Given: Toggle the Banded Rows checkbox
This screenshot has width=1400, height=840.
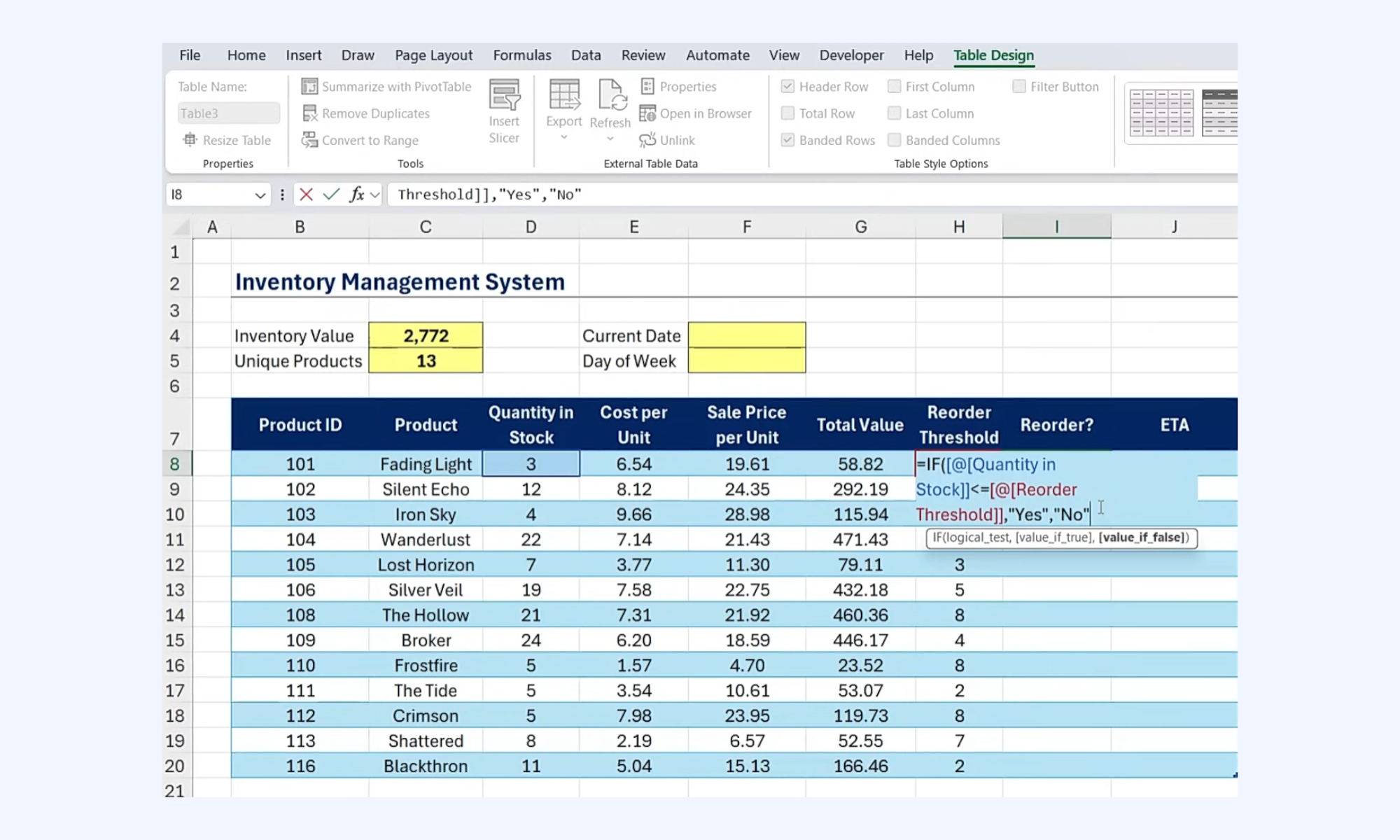Looking at the screenshot, I should [787, 140].
